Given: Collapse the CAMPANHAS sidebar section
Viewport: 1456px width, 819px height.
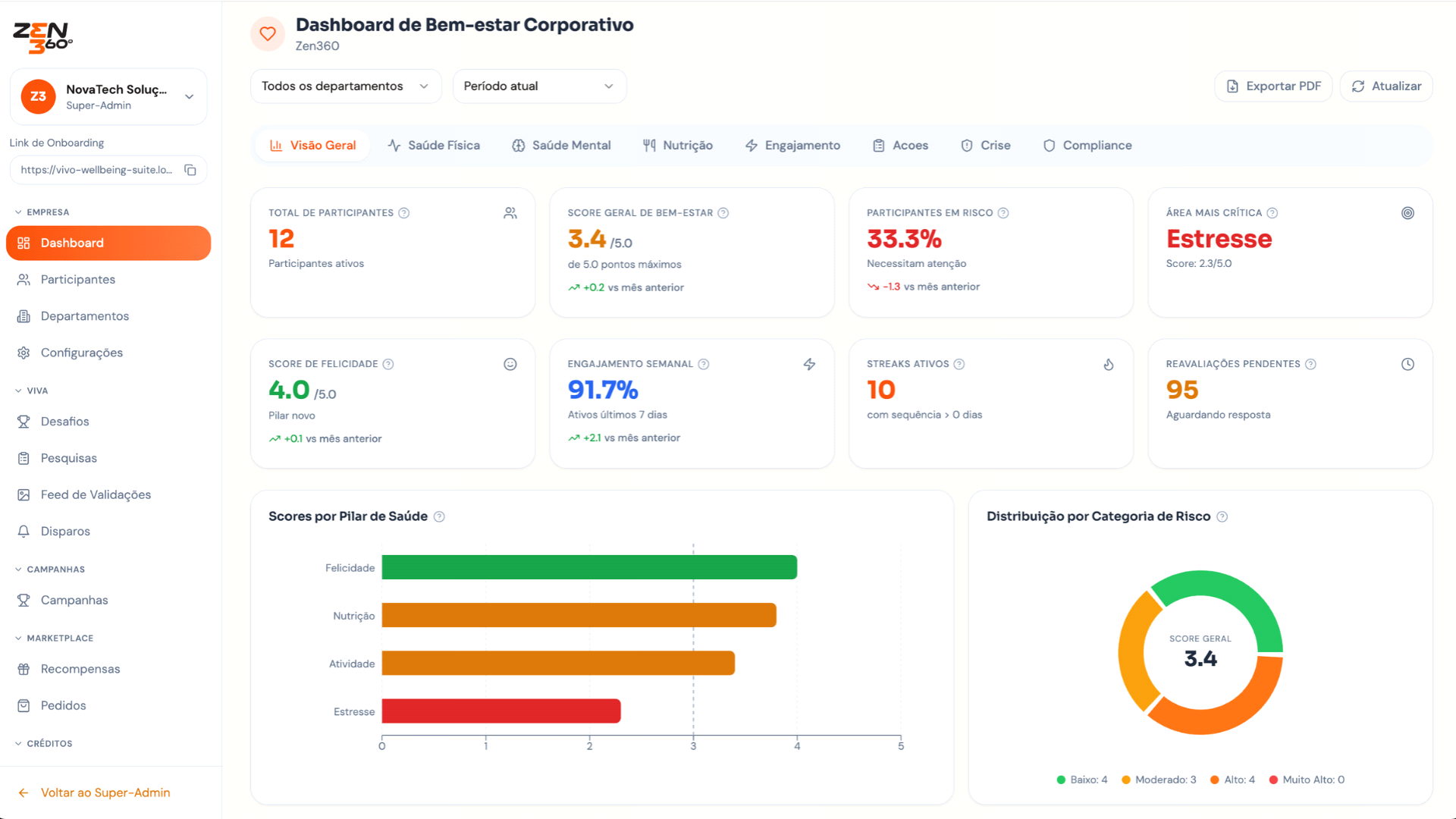Looking at the screenshot, I should pyautogui.click(x=50, y=570).
